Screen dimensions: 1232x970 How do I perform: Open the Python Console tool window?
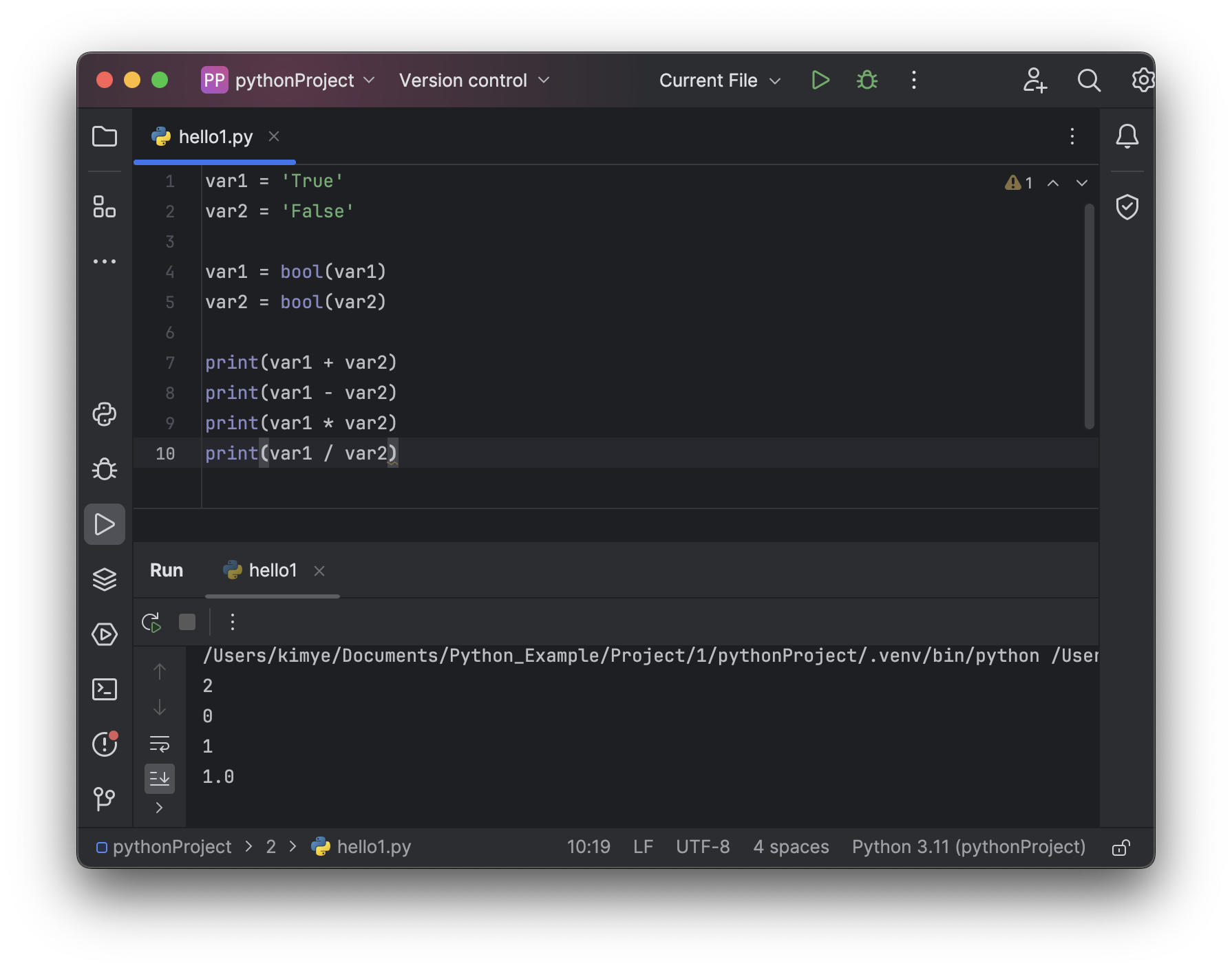pos(105,414)
